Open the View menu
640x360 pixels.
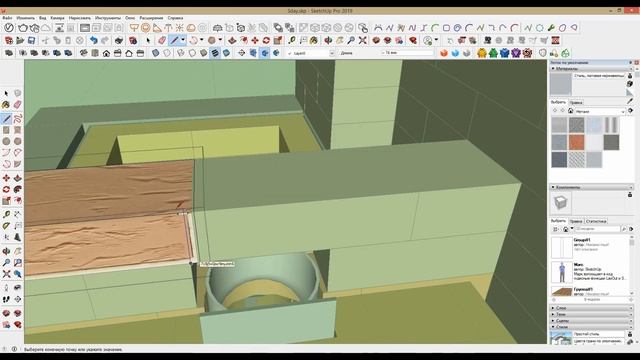[x=42, y=18]
